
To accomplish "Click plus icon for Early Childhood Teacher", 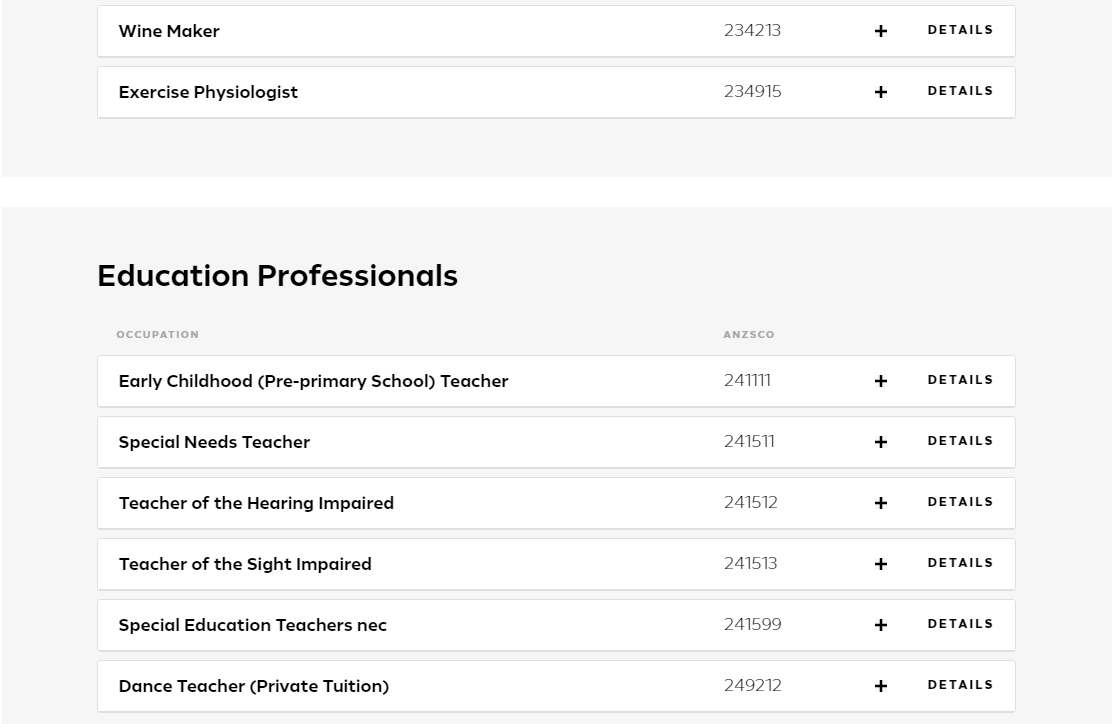I will (880, 381).
